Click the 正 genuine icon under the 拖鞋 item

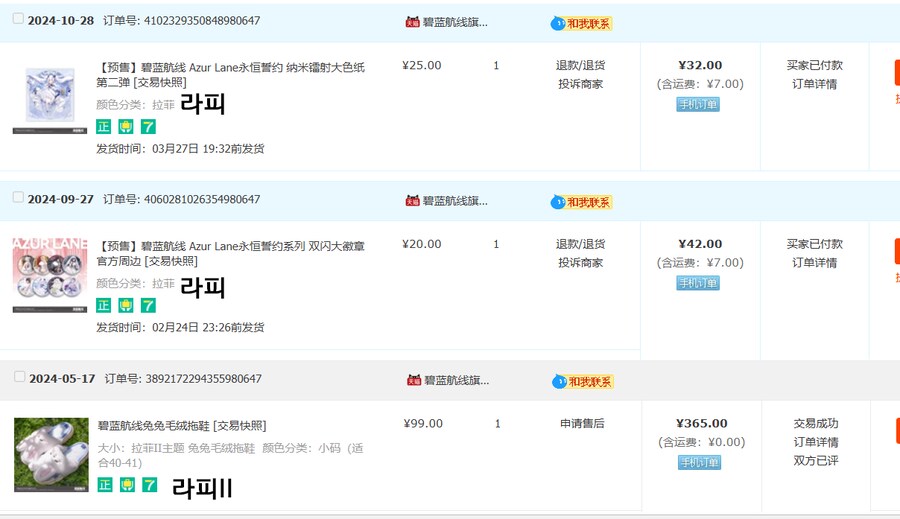(104, 485)
